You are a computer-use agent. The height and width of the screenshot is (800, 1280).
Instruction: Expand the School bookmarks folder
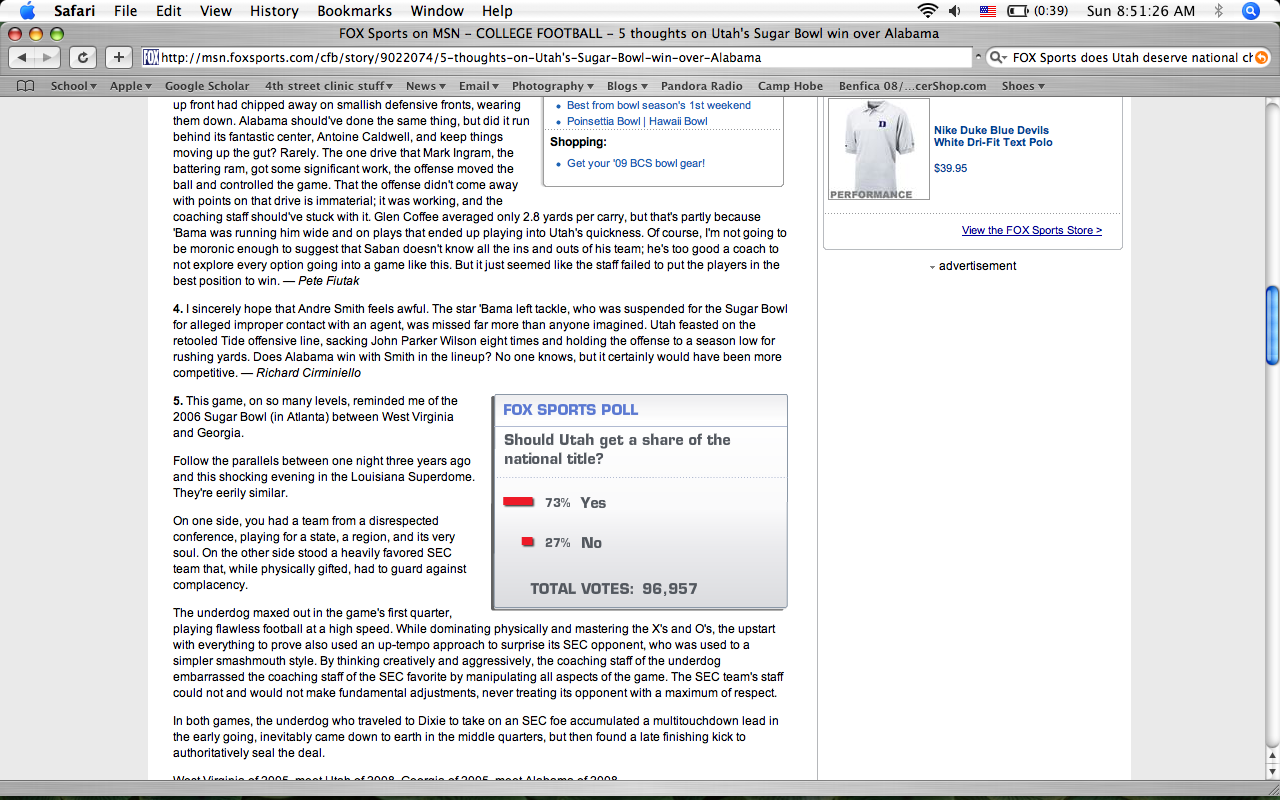(x=73, y=86)
